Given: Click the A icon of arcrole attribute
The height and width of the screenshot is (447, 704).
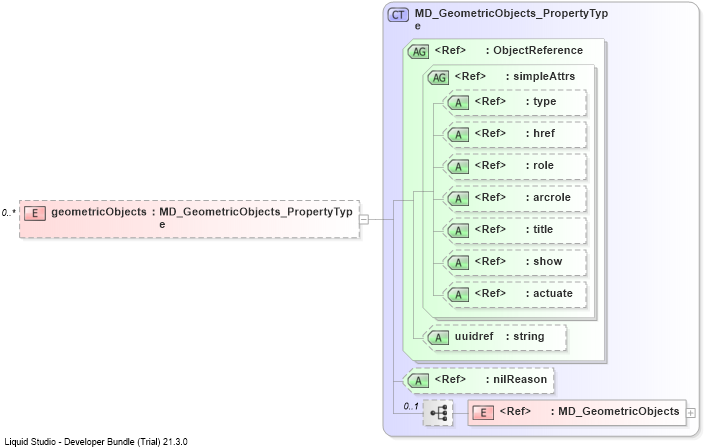Looking at the screenshot, I should 458,198.
